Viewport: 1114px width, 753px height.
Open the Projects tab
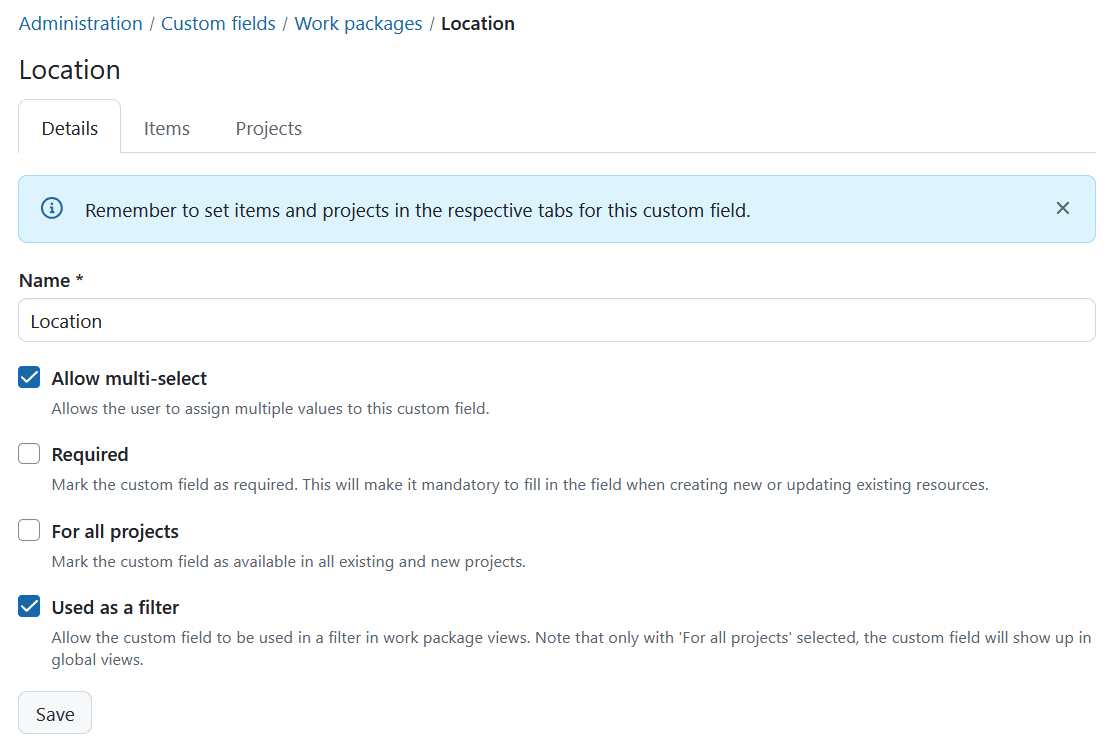(x=268, y=128)
